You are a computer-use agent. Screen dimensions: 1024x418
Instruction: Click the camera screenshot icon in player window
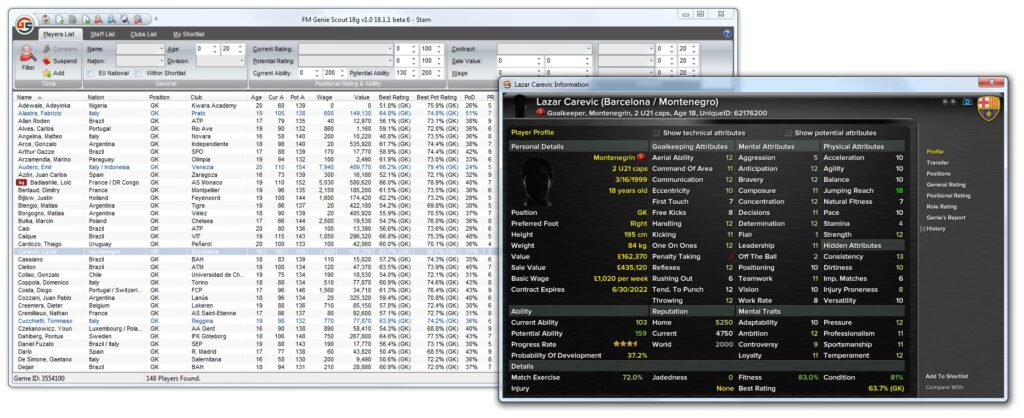966,101
